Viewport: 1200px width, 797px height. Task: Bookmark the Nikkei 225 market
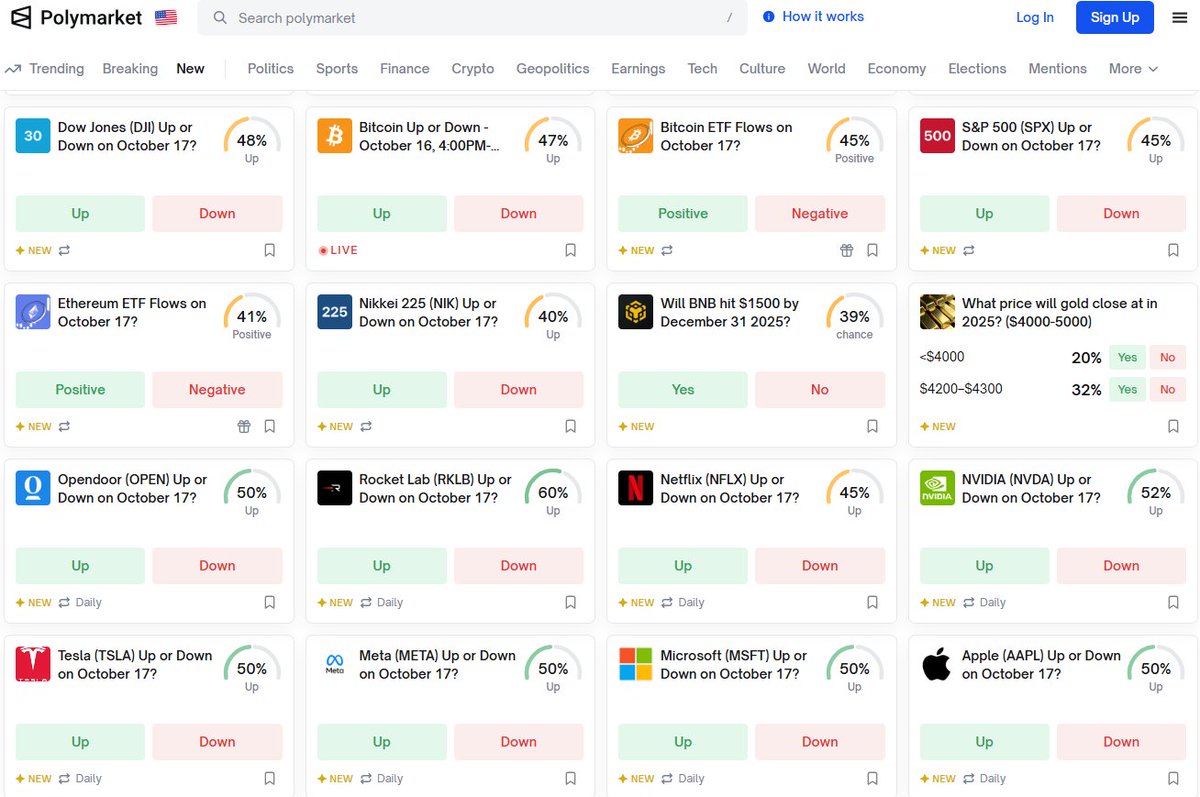[570, 426]
